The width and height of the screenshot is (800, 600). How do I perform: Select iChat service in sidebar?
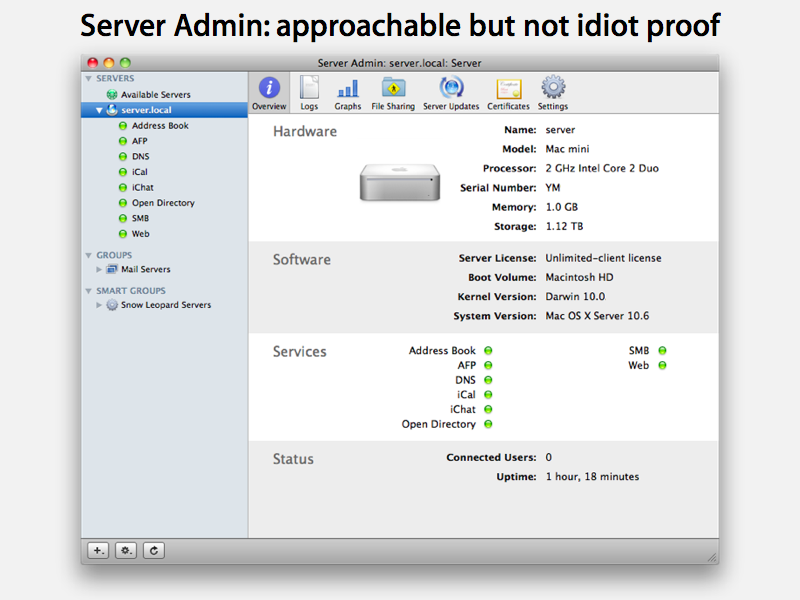[x=142, y=187]
